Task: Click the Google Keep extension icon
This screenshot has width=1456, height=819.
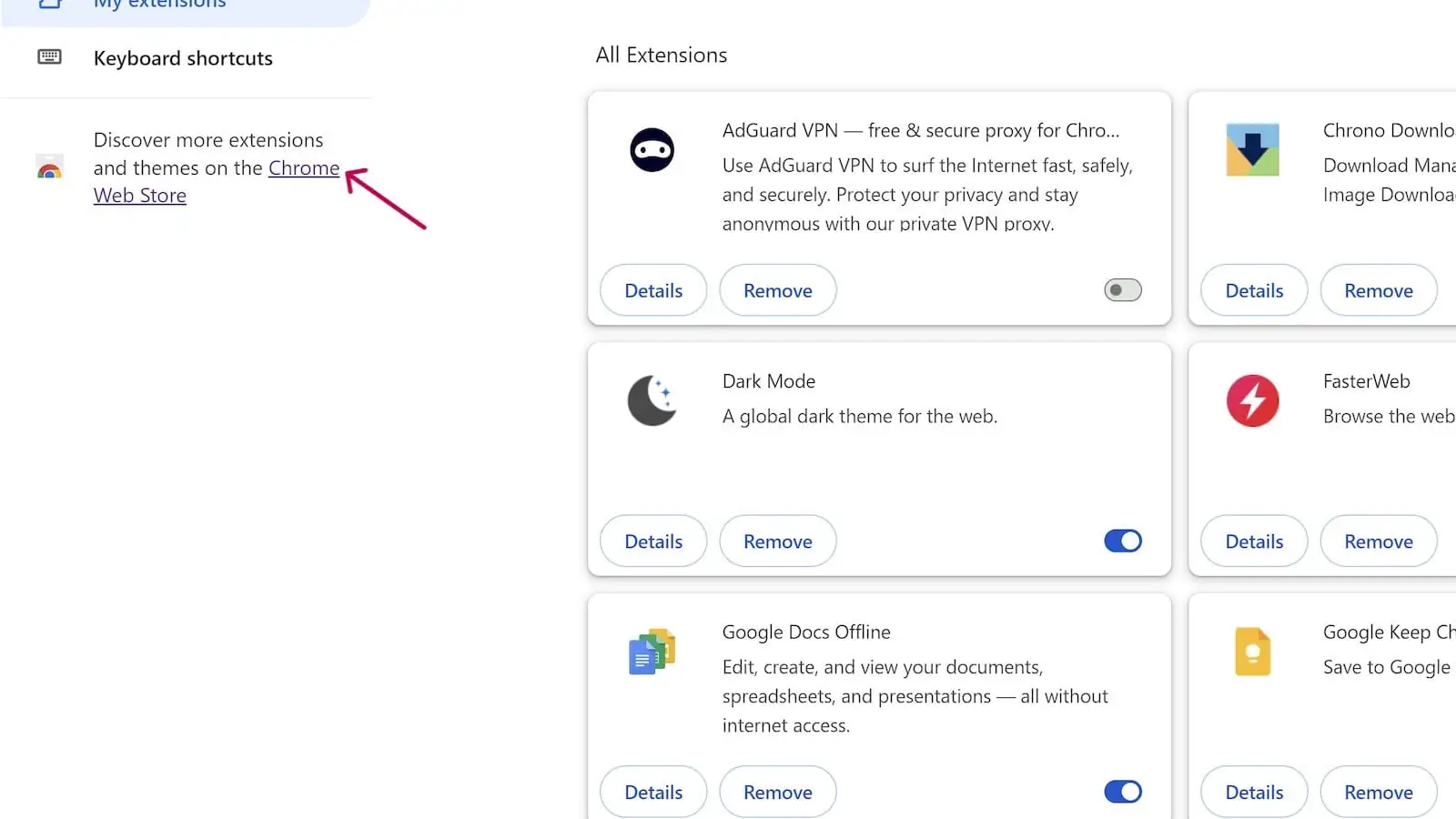Action: pos(1253,652)
